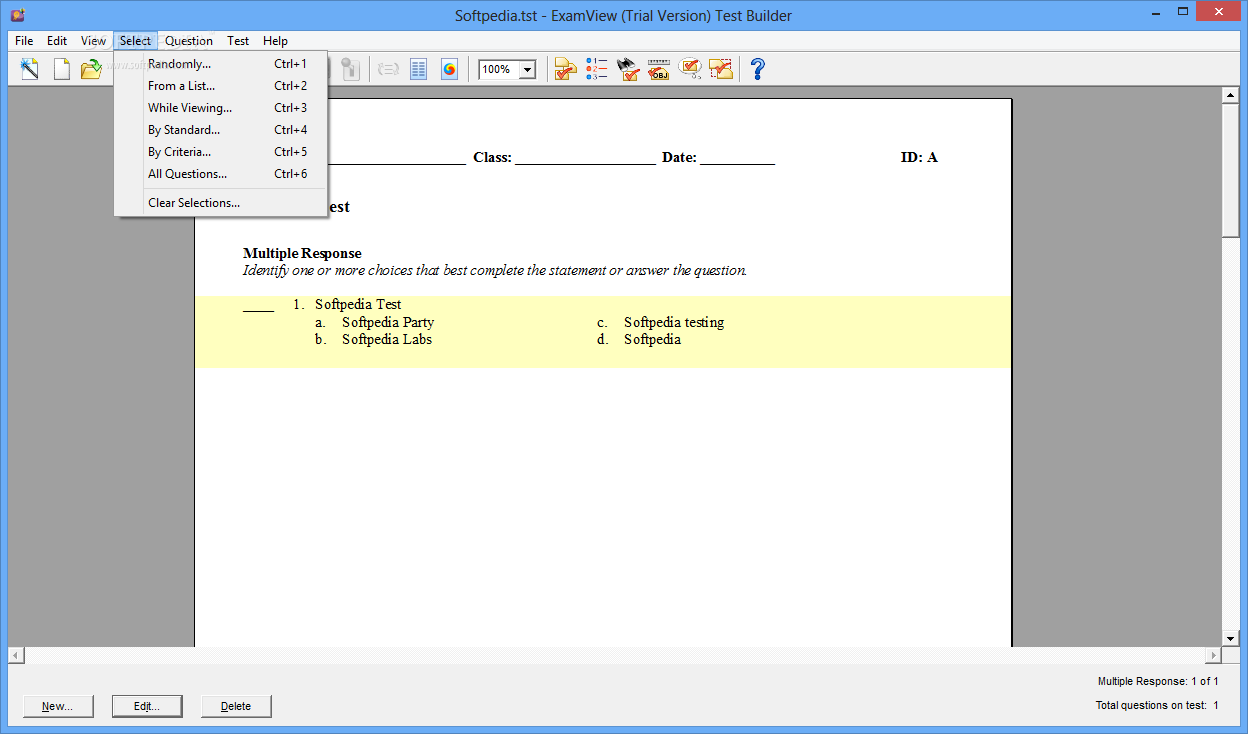Click answer choice d 'Softpedia'
The height and width of the screenshot is (734, 1248).
point(652,339)
